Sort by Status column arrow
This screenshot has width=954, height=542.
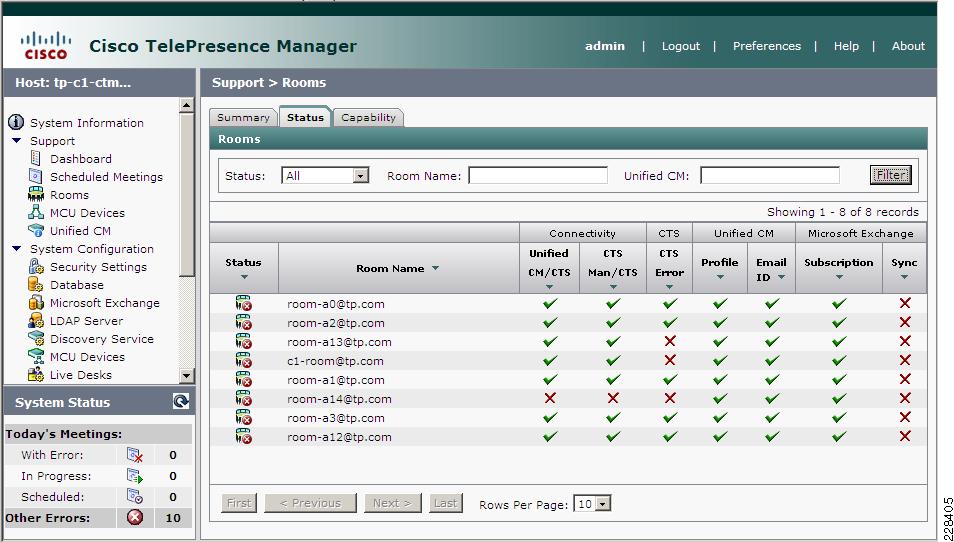(x=244, y=277)
